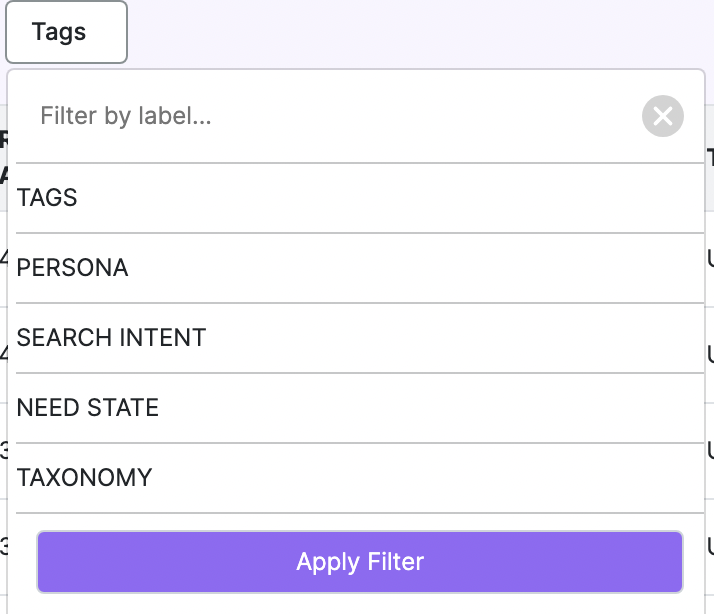
Task: Click the gray circular clear icon
Action: click(x=663, y=116)
